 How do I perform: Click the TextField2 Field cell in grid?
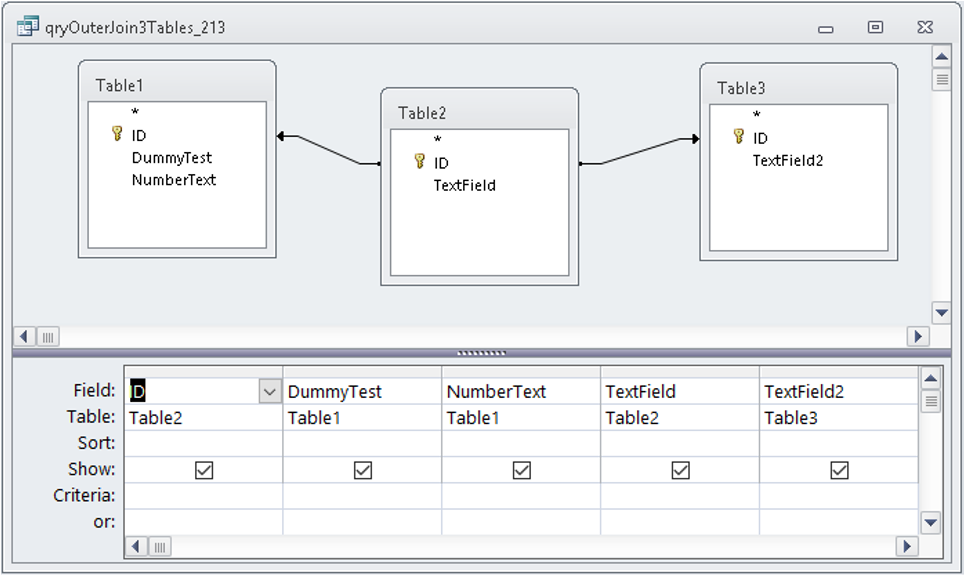pos(839,391)
